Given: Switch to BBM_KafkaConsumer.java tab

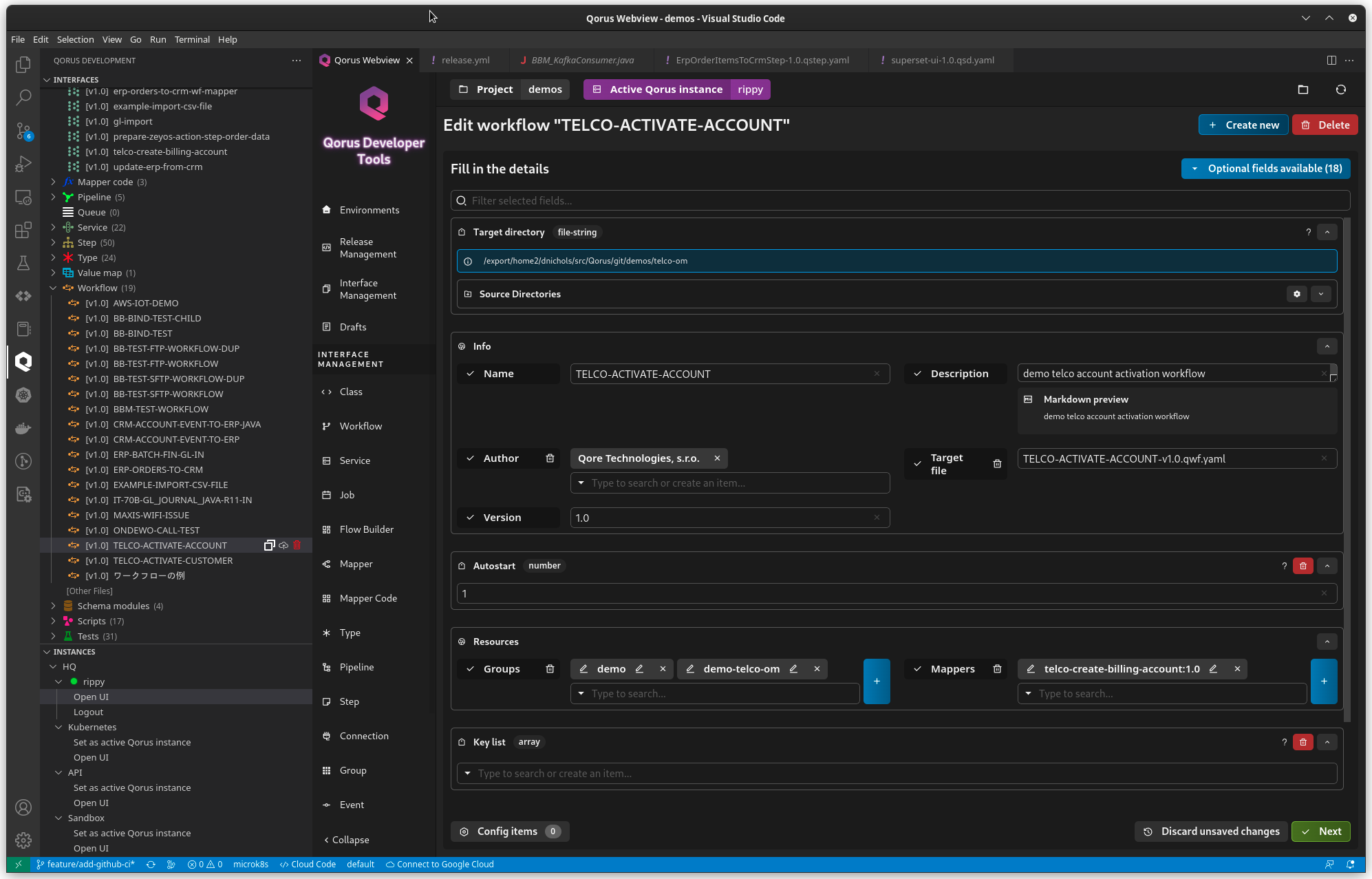Looking at the screenshot, I should click(x=582, y=60).
